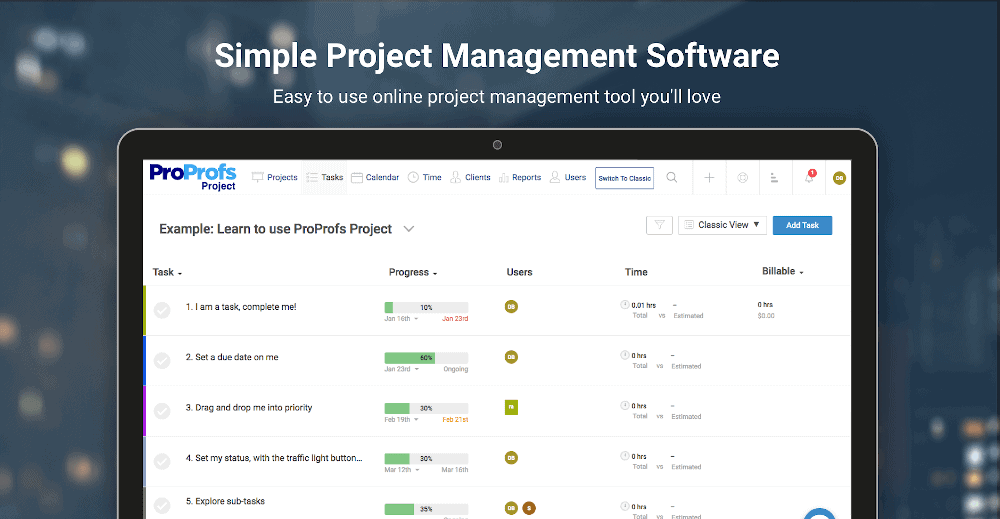Viewport: 1000px width, 519px height.
Task: Click the 60% progress bar of task 2
Action: [425, 357]
